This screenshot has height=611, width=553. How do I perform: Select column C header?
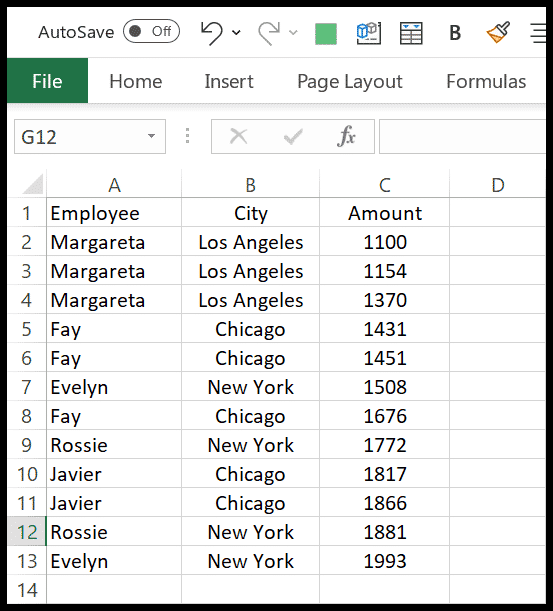click(x=385, y=184)
